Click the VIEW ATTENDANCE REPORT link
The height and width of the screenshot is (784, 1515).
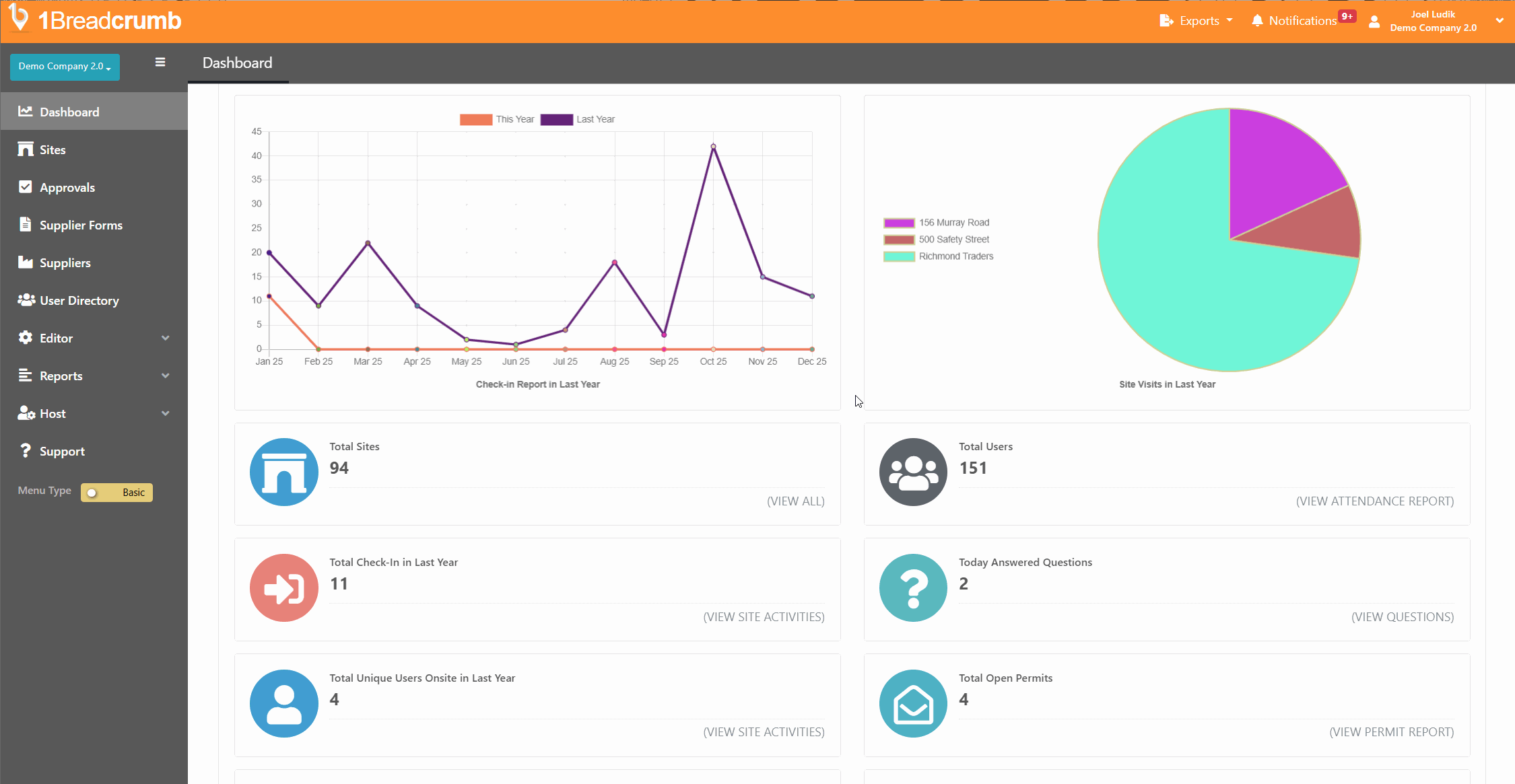pyautogui.click(x=1374, y=501)
